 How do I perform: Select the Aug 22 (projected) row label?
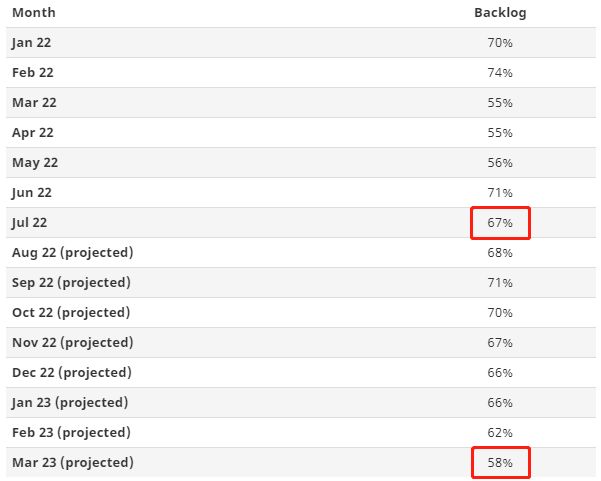pos(72,253)
